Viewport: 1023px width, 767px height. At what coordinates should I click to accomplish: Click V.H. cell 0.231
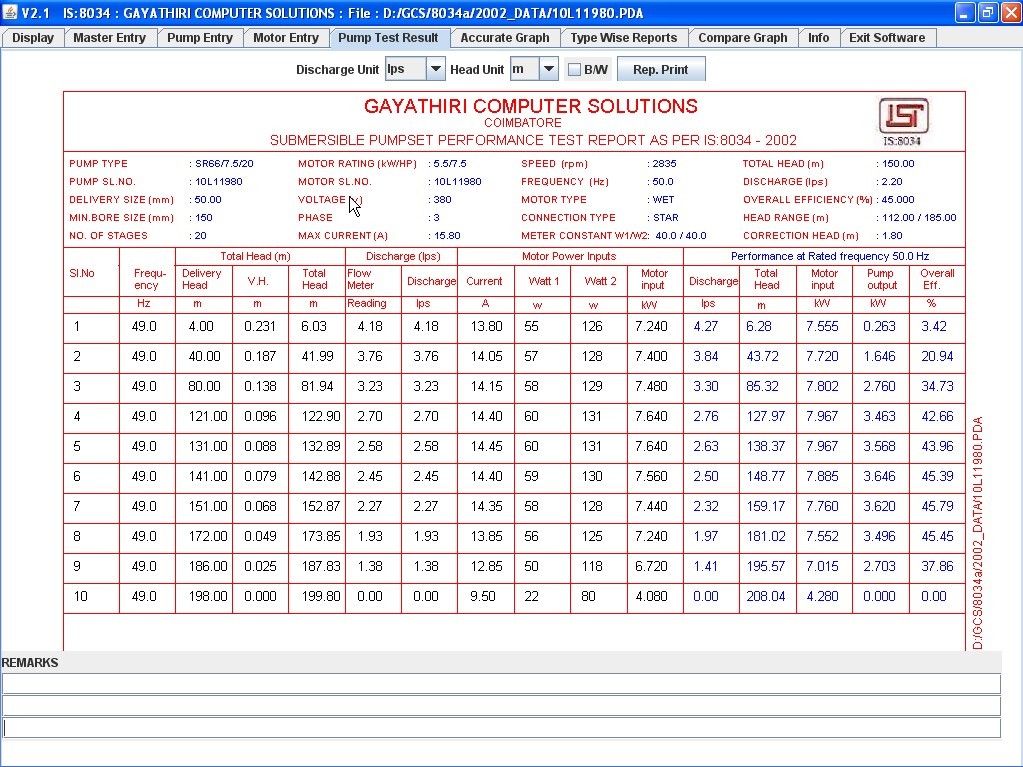pos(260,326)
